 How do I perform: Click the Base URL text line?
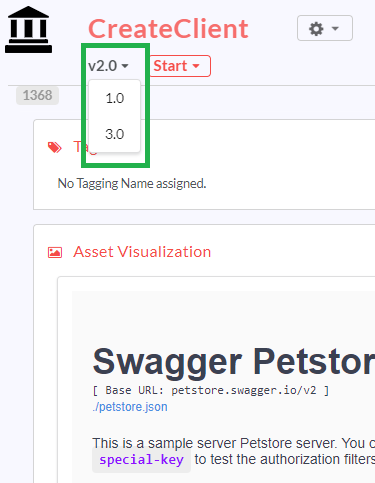coord(211,390)
